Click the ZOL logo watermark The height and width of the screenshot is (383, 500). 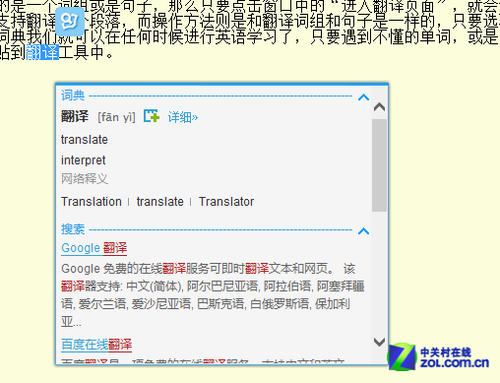438,357
